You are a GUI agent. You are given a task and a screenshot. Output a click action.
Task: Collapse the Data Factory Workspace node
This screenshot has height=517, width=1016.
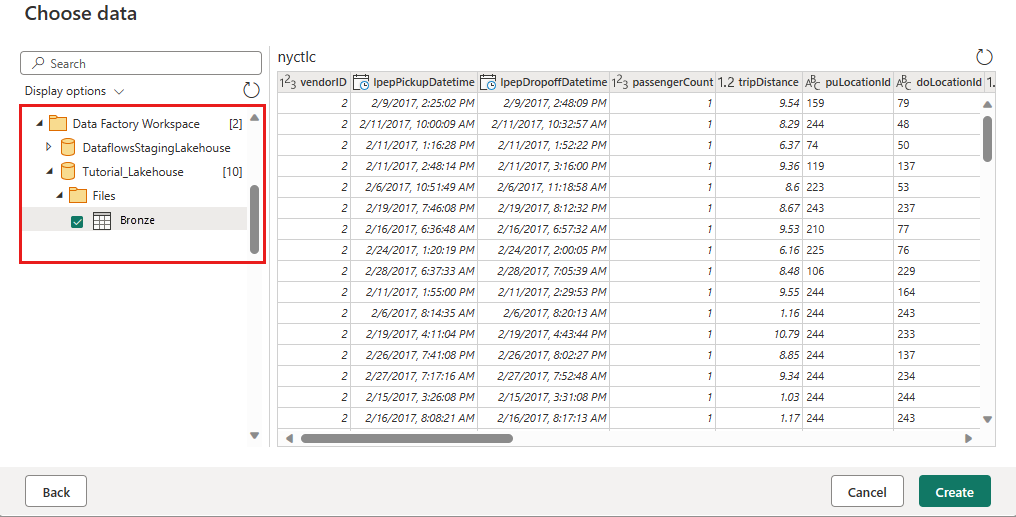pyautogui.click(x=40, y=123)
